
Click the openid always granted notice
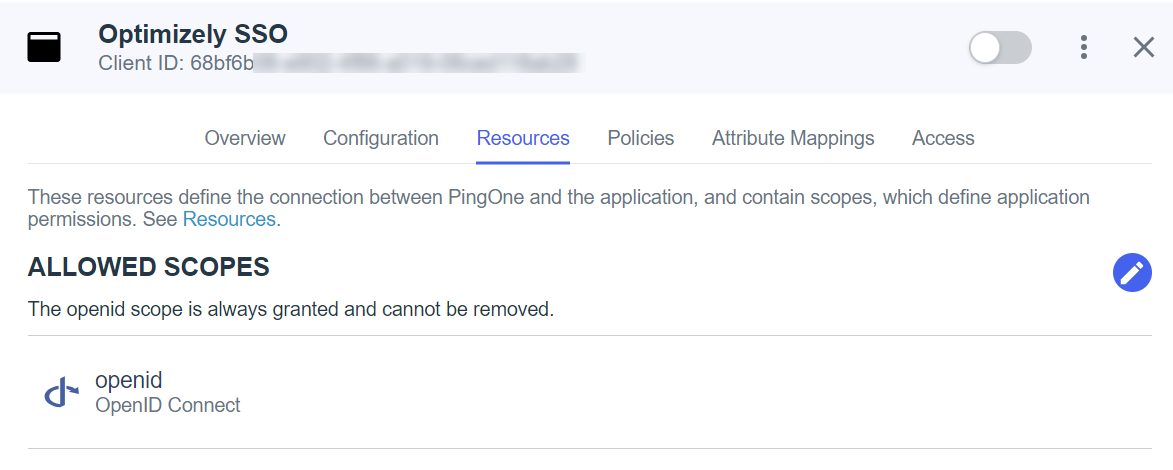pos(291,309)
